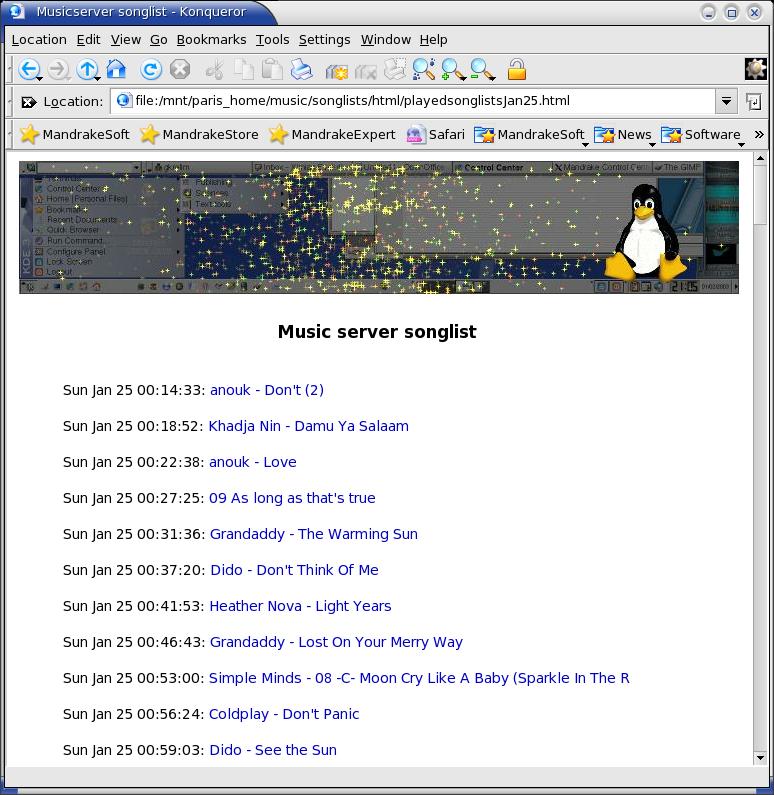
Task: Click the Copy icon in toolbar
Action: click(x=244, y=69)
